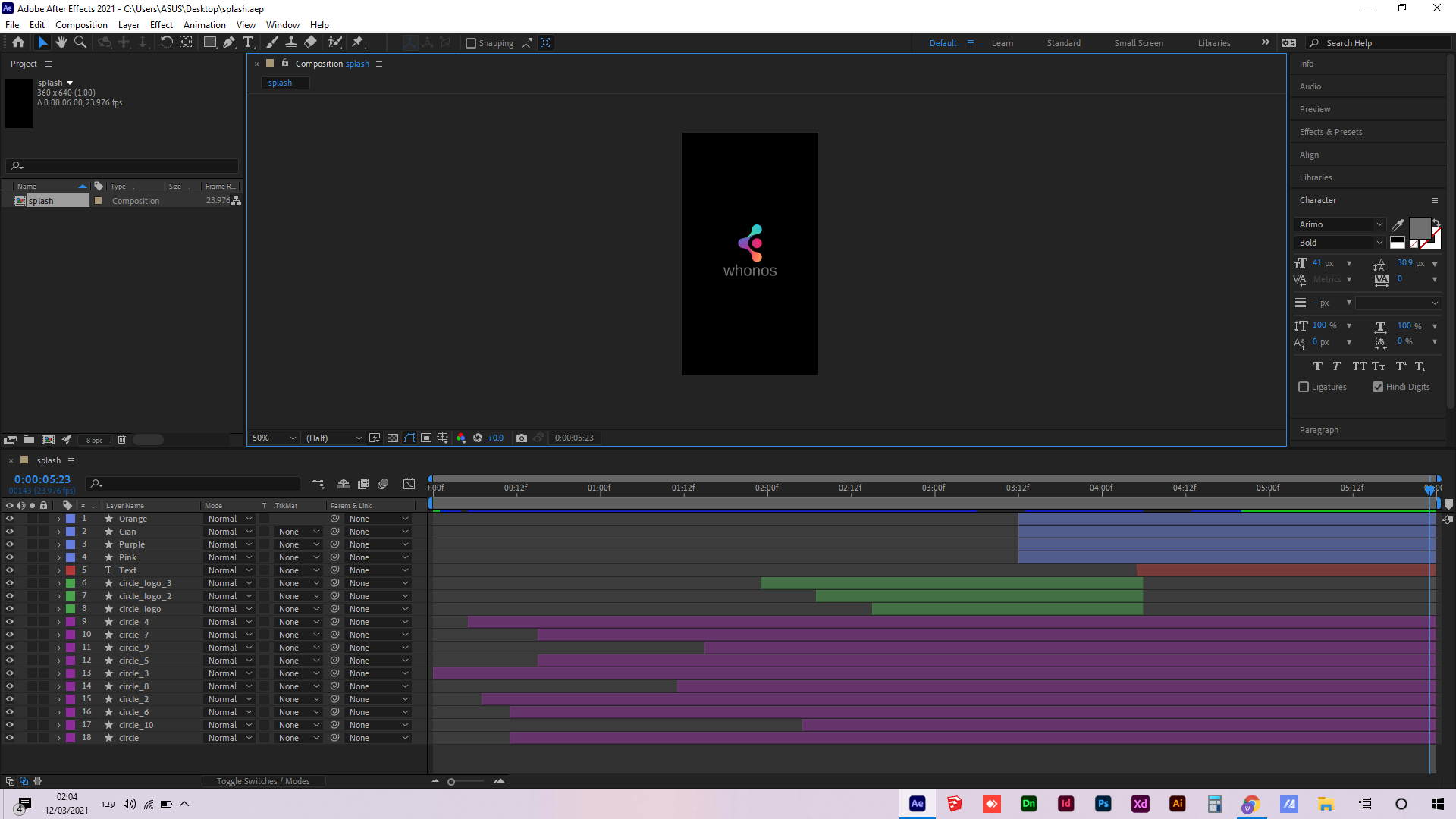The height and width of the screenshot is (819, 1456).
Task: Select the Hand tool
Action: [61, 42]
